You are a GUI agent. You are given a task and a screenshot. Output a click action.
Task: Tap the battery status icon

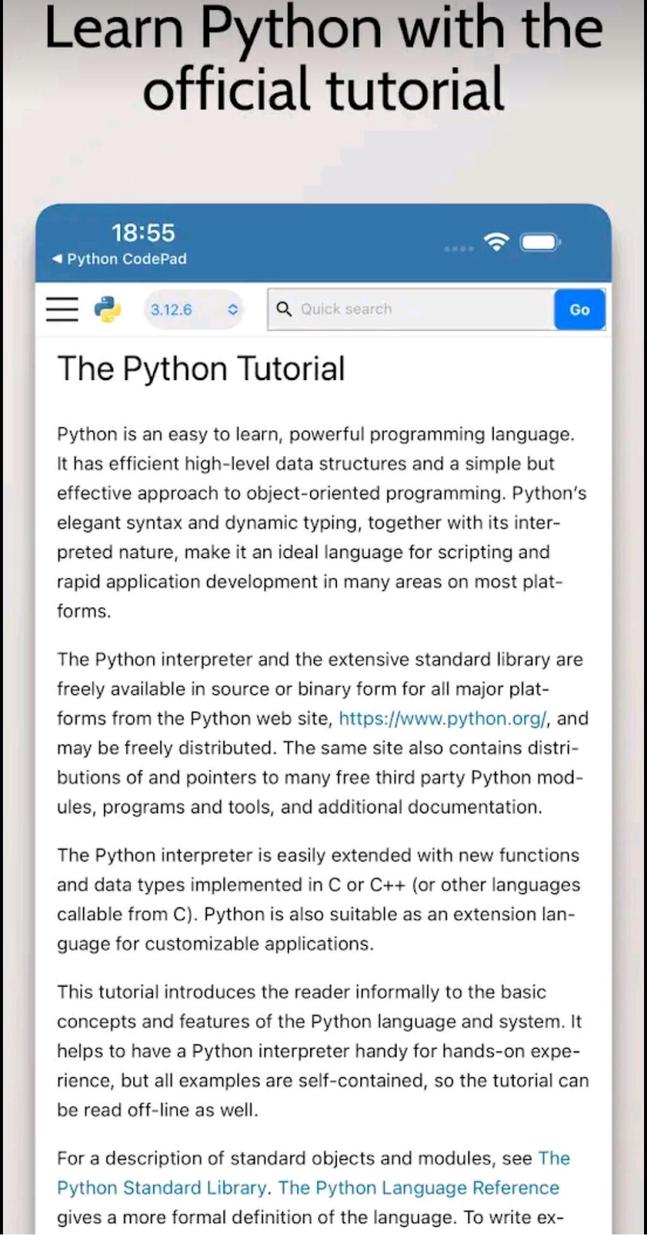point(540,242)
